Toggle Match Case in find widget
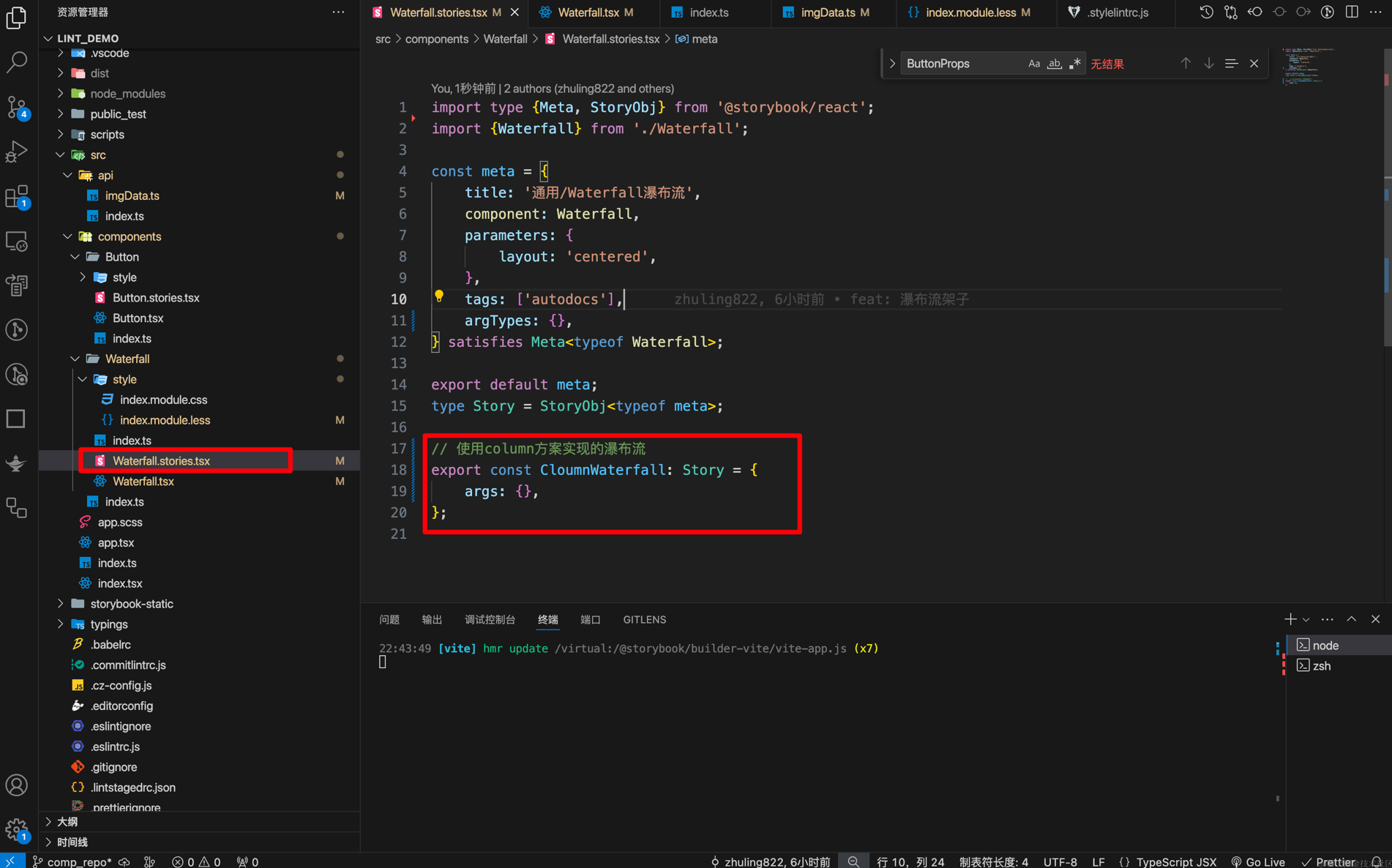1392x868 pixels. (1033, 64)
